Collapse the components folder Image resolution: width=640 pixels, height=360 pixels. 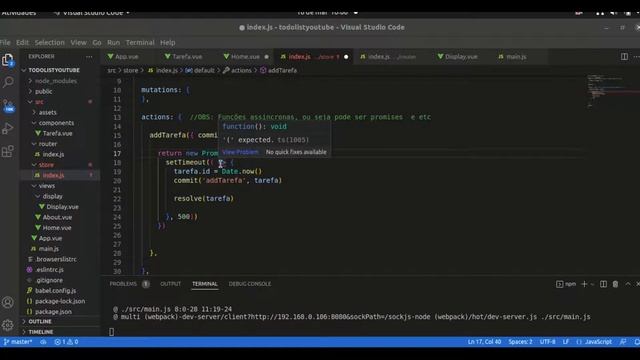(56, 123)
